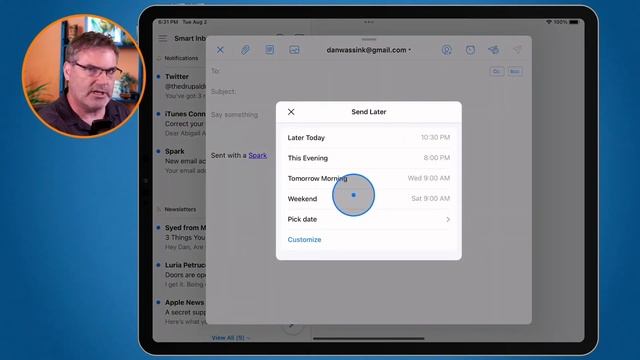This screenshot has height=360, width=640.
Task: Open the Twitter notification email
Action: point(182,86)
